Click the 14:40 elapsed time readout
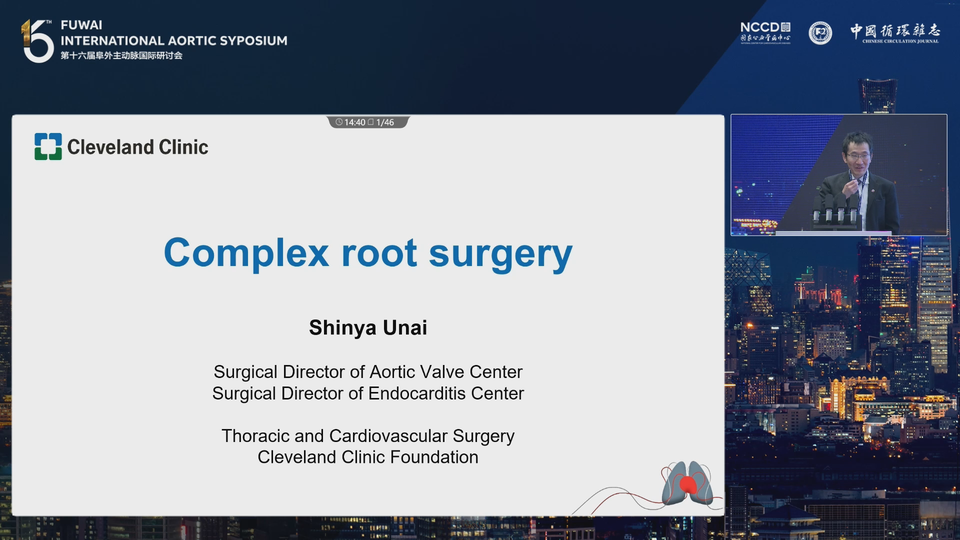The height and width of the screenshot is (540, 960). (355, 122)
